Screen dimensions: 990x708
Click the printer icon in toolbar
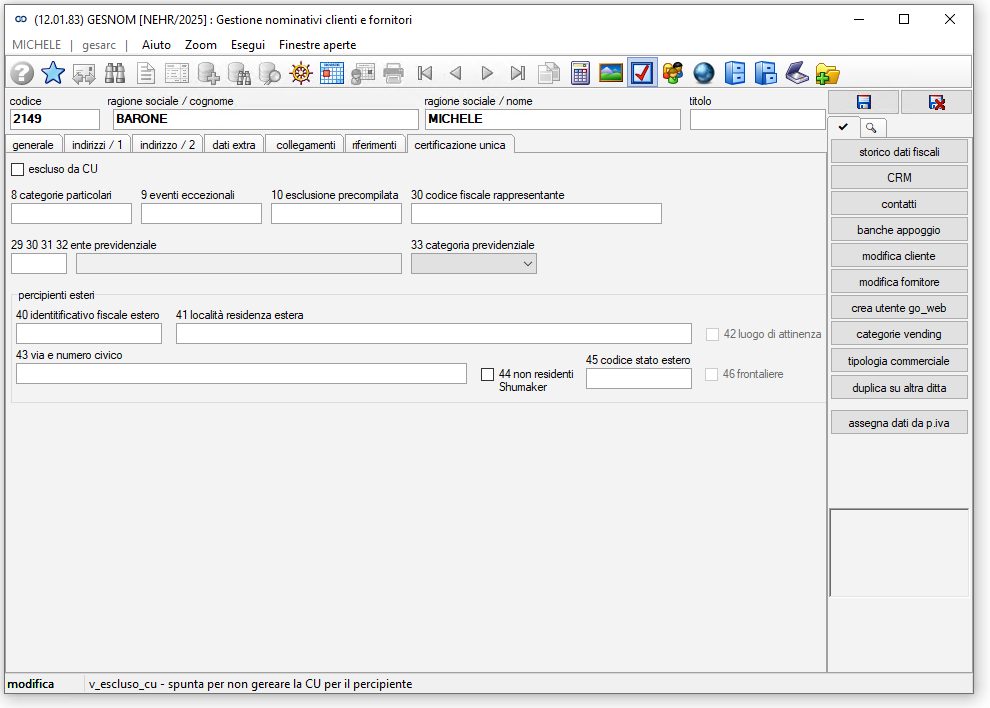393,73
